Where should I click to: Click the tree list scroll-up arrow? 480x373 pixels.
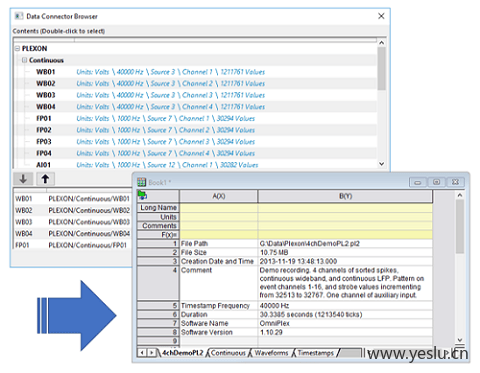(382, 43)
